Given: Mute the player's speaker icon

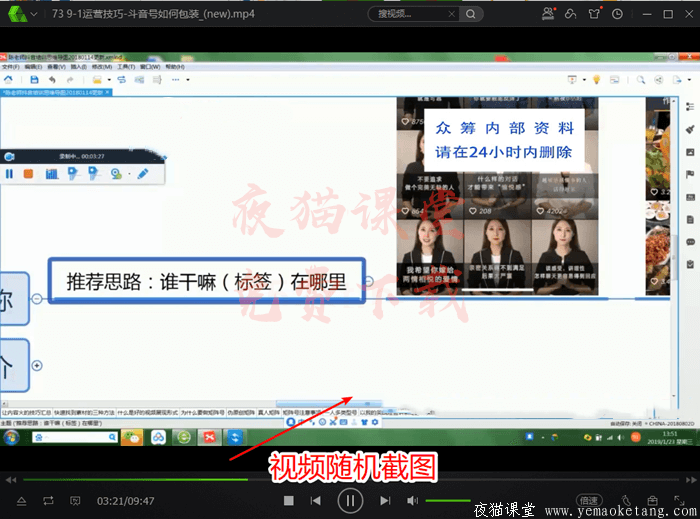Looking at the screenshot, I should coord(412,501).
